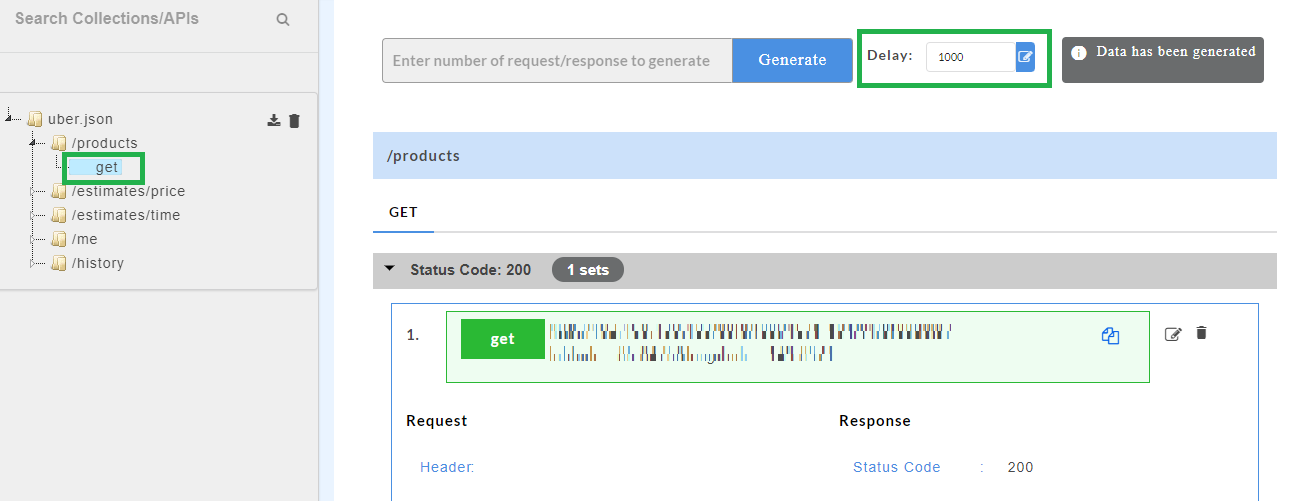Focus the Delay value input field
This screenshot has height=501, width=1295.
[969, 57]
